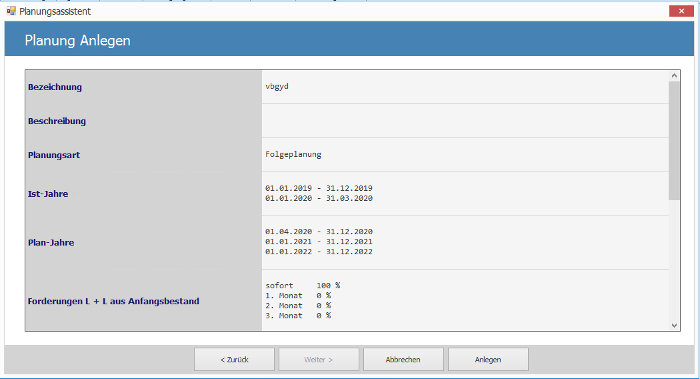Click the Planungsassistent window title text
The image size is (700, 379).
coord(55,11)
